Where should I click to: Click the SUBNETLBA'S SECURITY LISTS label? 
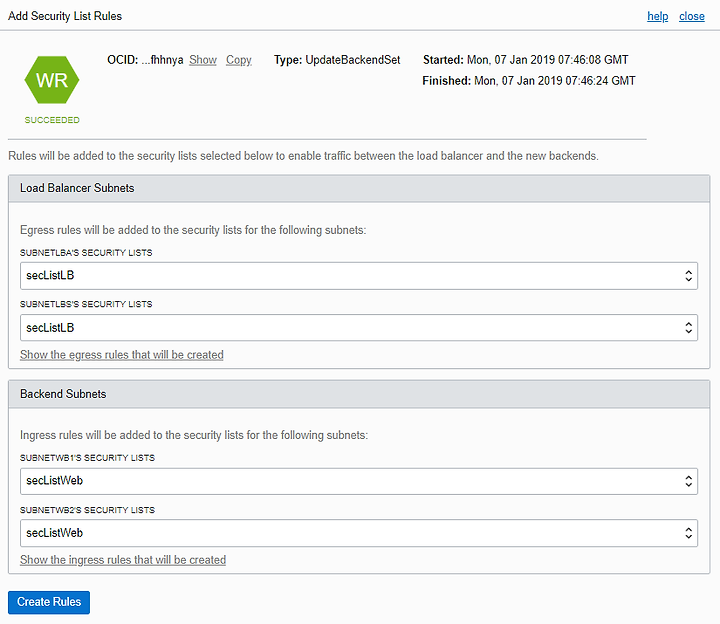click(x=86, y=253)
